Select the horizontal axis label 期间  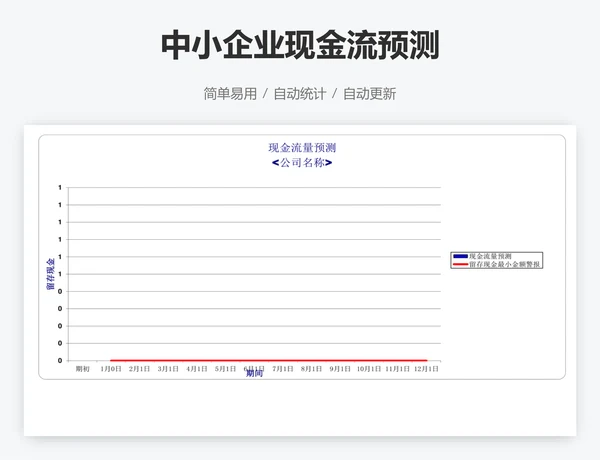point(254,374)
